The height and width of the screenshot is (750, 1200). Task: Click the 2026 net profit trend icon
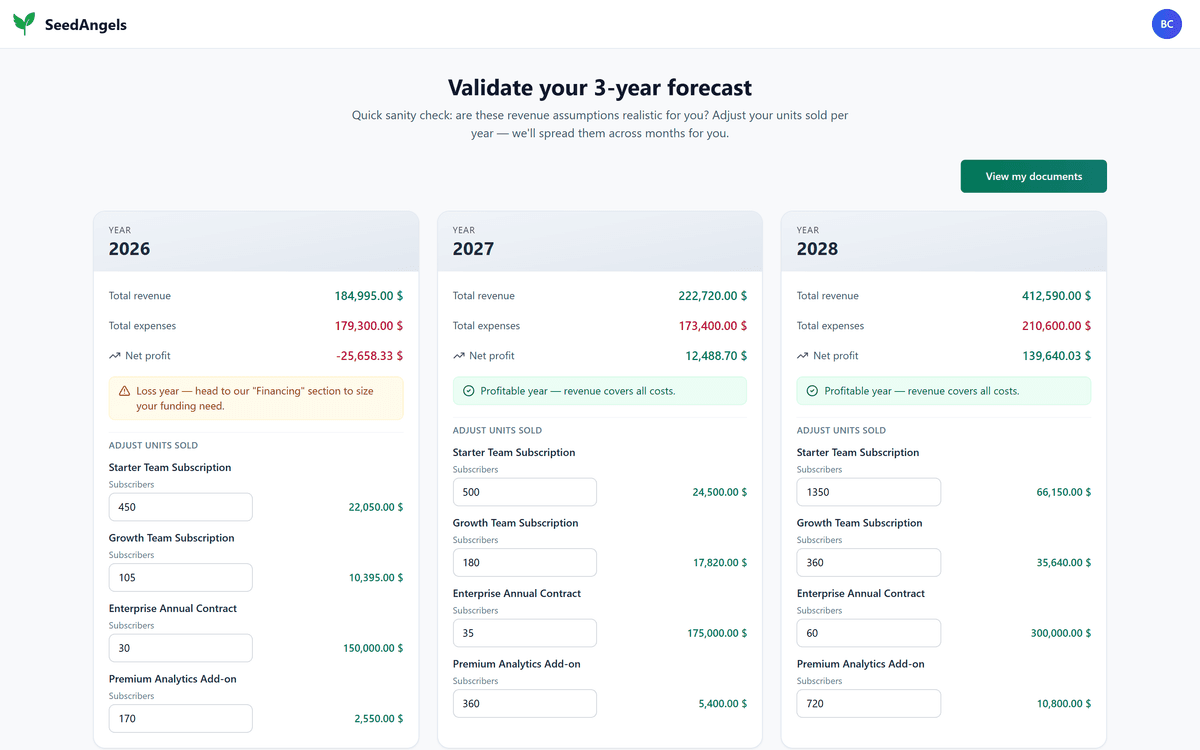click(x=115, y=356)
